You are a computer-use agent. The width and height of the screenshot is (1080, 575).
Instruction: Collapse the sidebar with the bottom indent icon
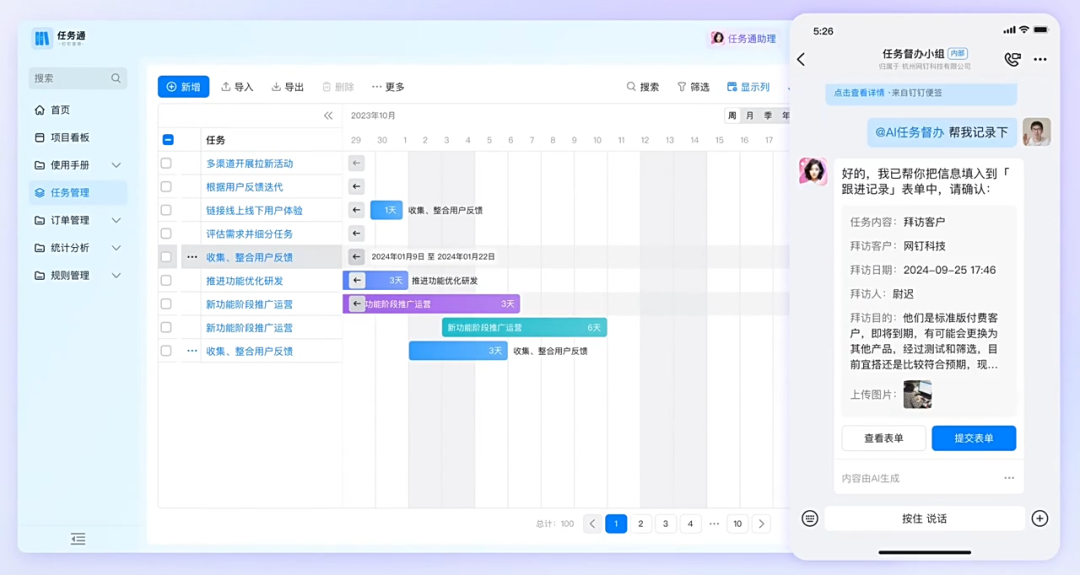[78, 539]
